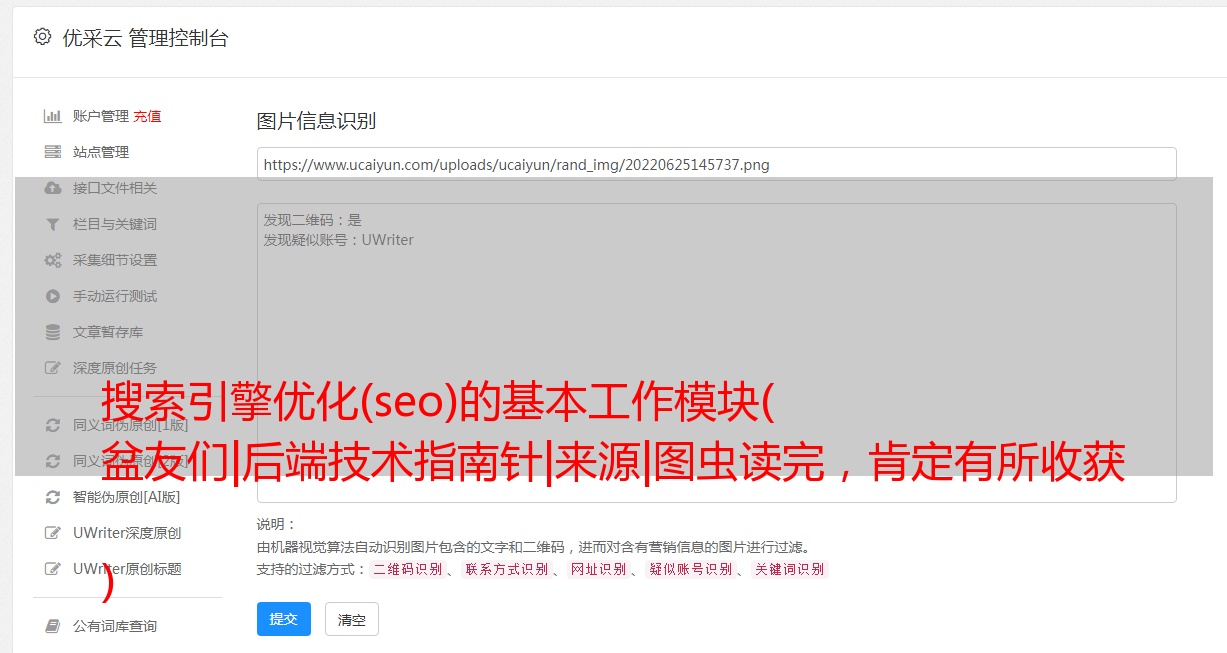
Task: Click the play icon for 手动运行测试
Action: (x=53, y=296)
